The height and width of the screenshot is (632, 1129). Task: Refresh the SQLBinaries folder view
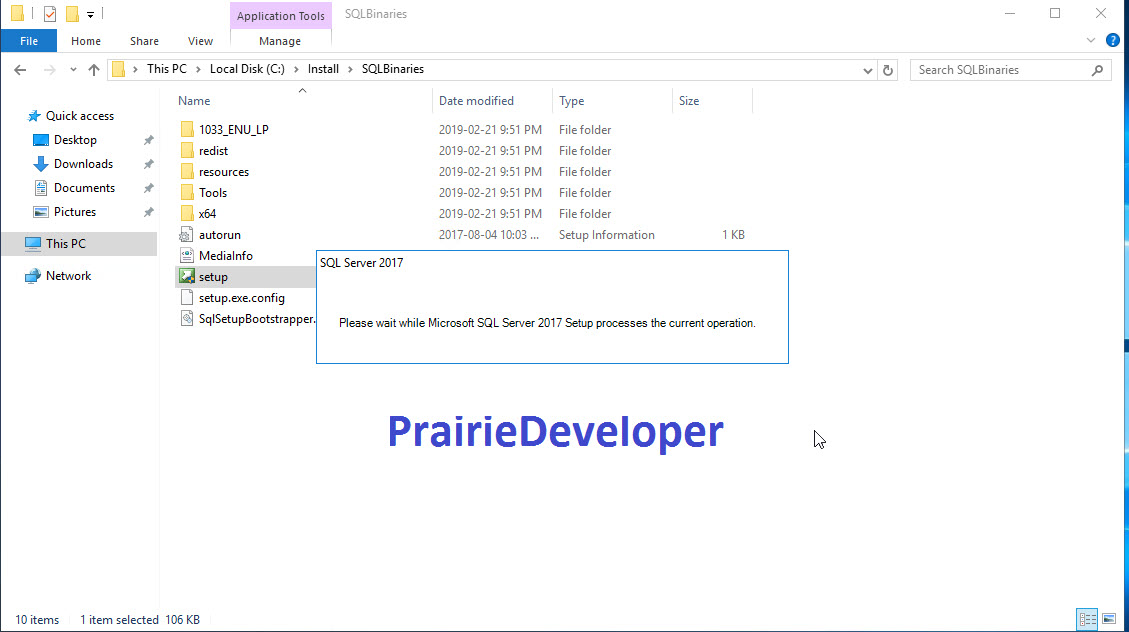pos(888,71)
